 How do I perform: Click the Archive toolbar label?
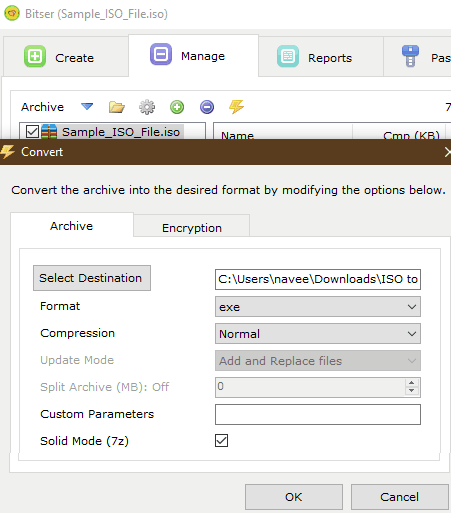(x=42, y=107)
